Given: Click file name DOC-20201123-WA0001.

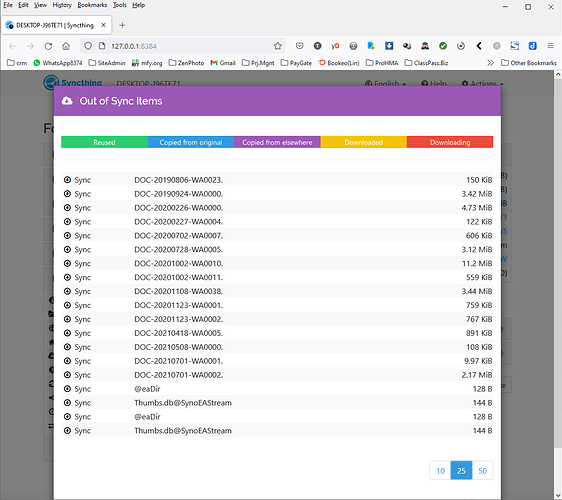Looking at the screenshot, I should (178, 305).
